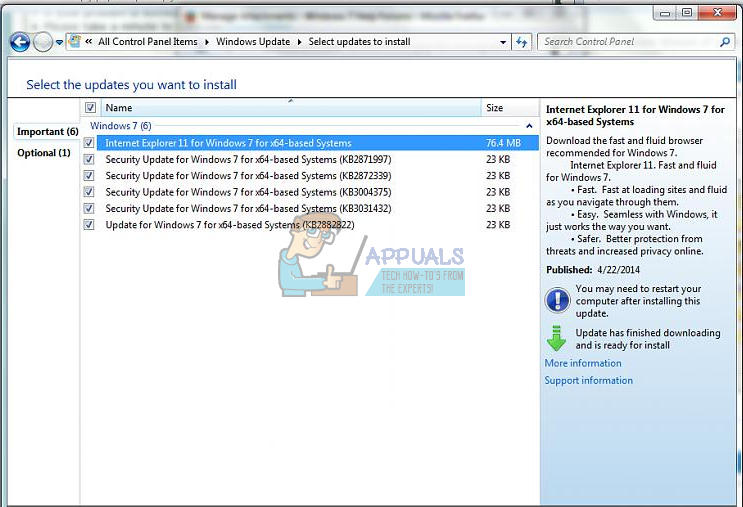This screenshot has width=743, height=507.
Task: Open the More information link
Action: (583, 363)
